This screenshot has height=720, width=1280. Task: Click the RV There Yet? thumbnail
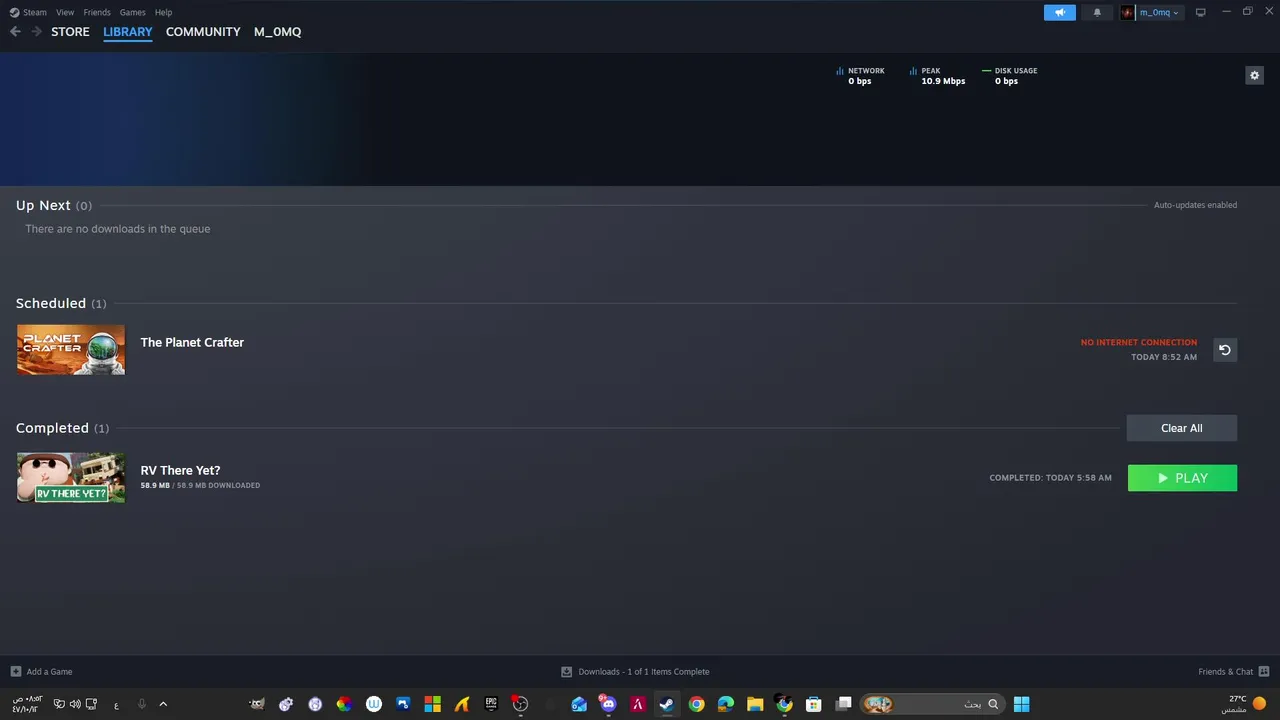[x=71, y=477]
